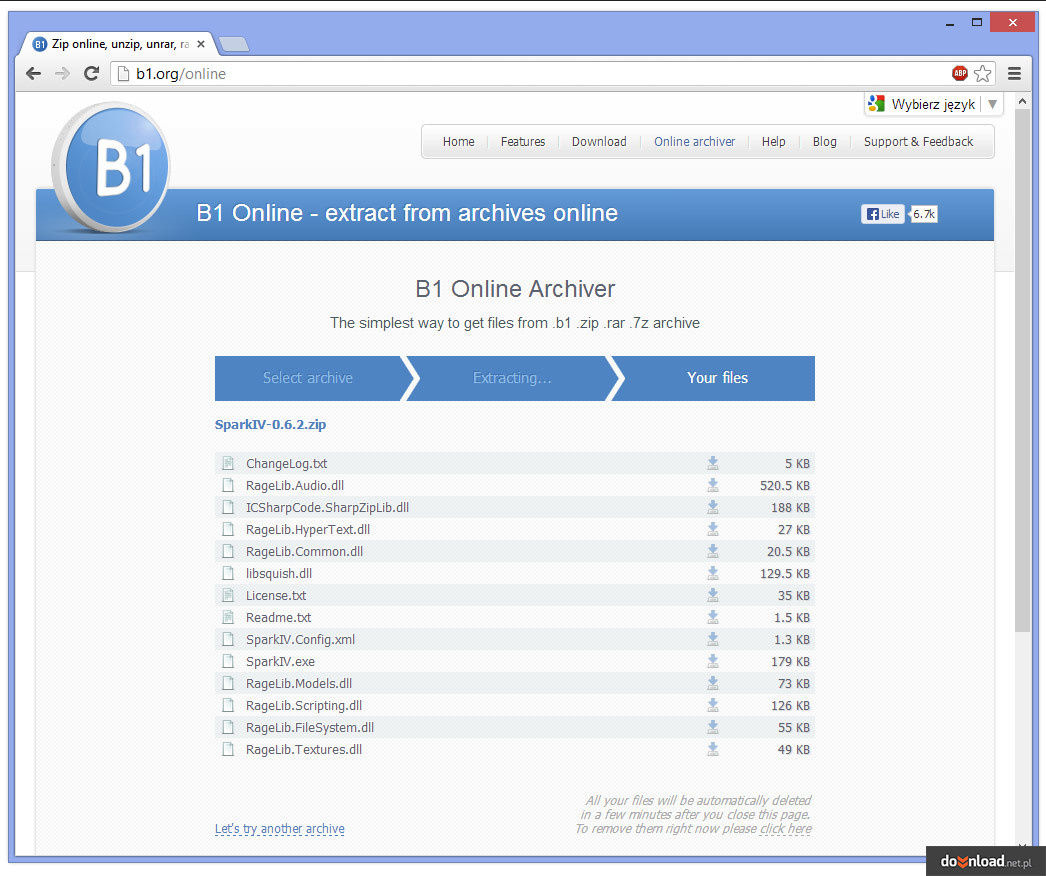Viewport: 1046px width, 876px height.
Task: Visit the Blog
Action: 825,141
